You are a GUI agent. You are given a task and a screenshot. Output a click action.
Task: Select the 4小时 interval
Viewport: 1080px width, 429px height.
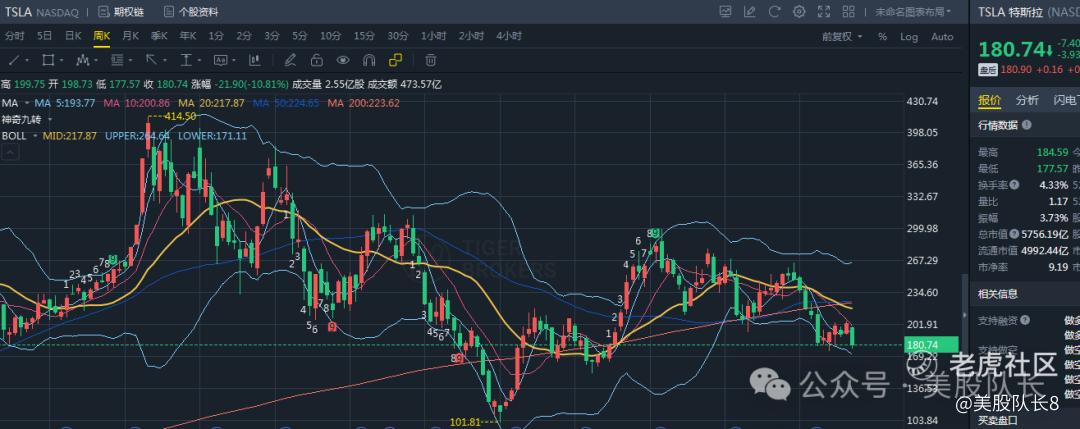[x=509, y=36]
